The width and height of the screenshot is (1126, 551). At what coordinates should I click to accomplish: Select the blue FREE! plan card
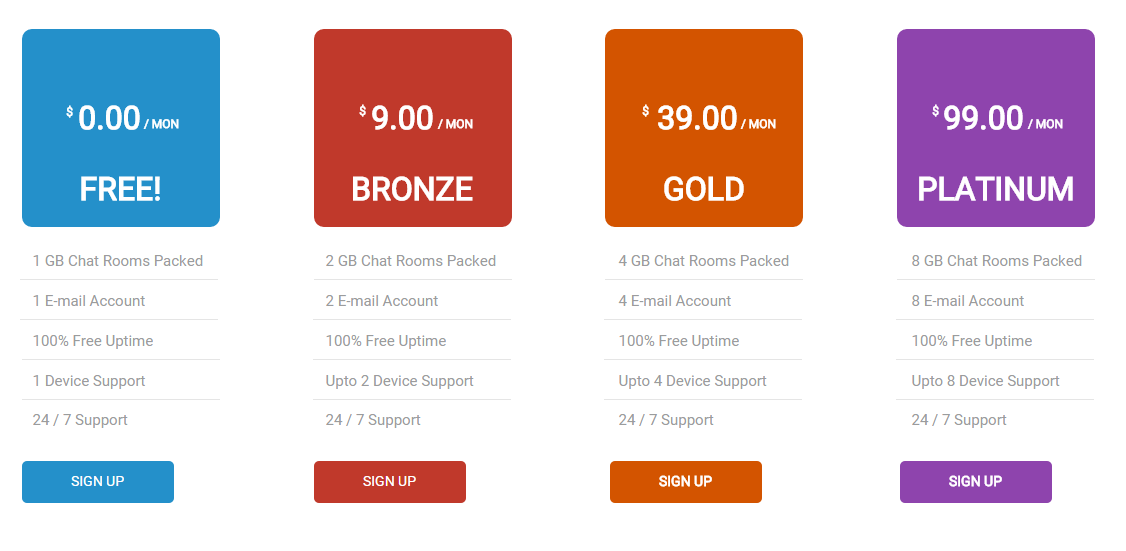121,128
